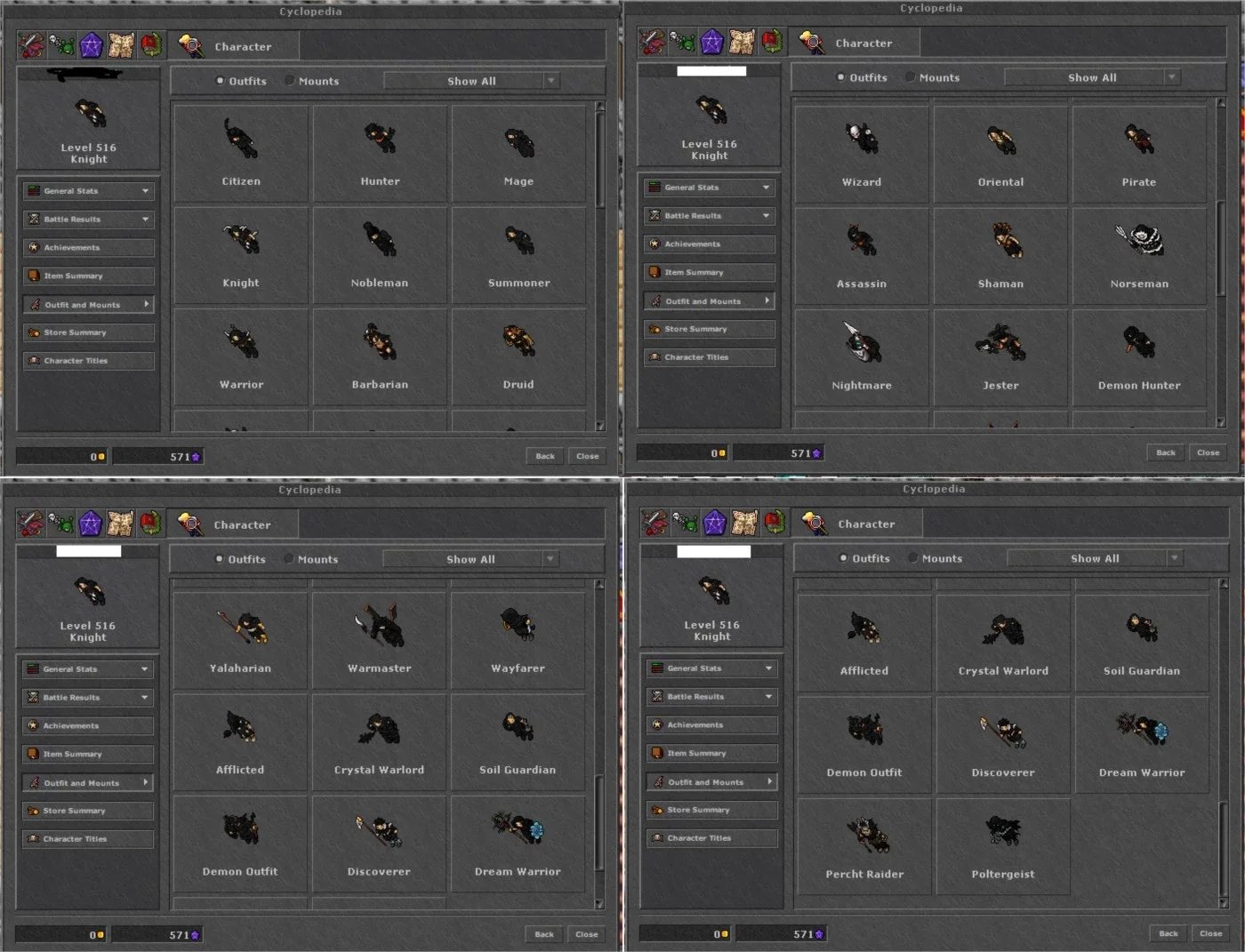Open the purple pentagram Charms icon beside the Citizen list

[91, 45]
